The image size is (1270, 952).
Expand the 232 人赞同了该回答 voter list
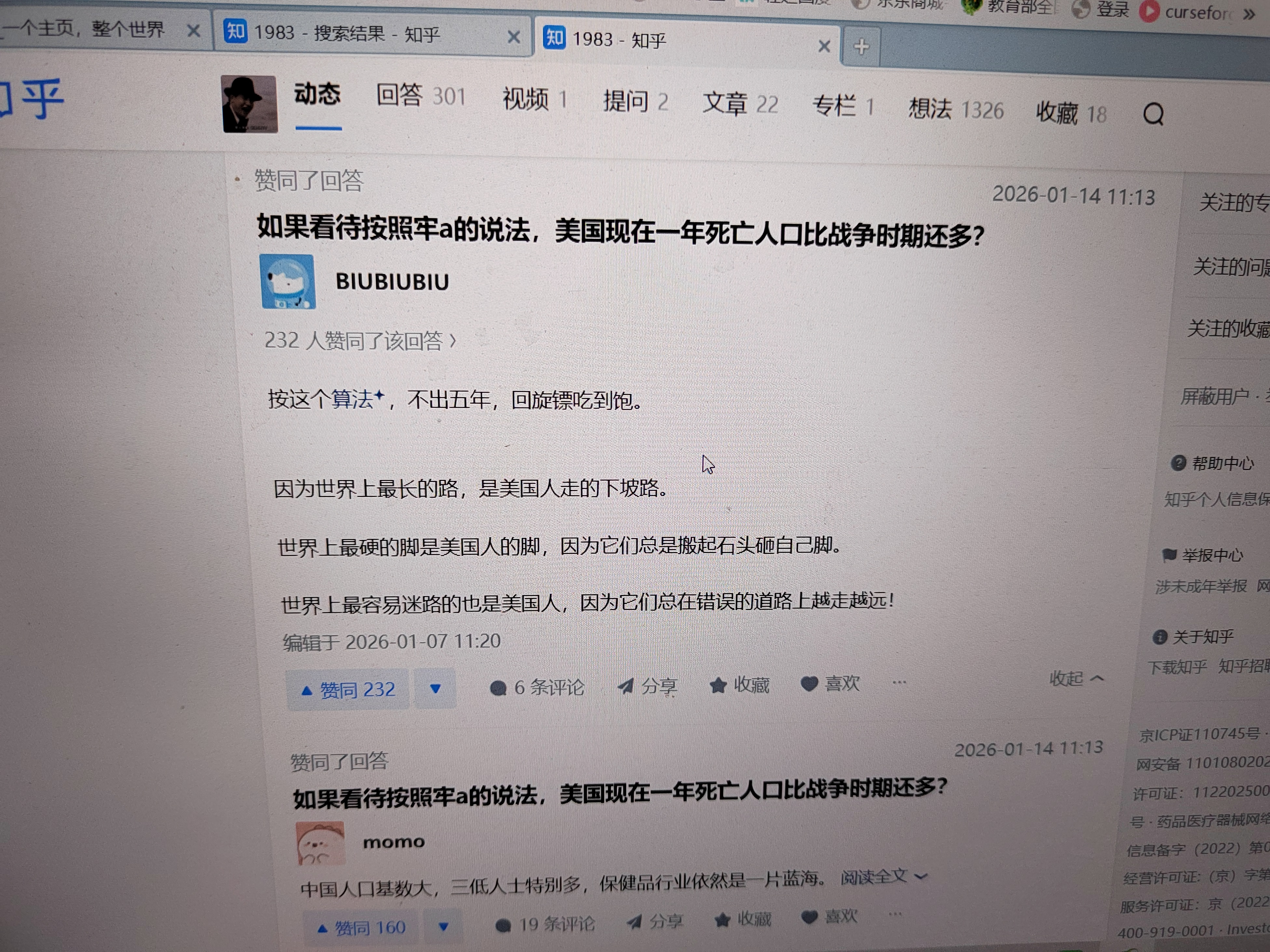pos(360,341)
